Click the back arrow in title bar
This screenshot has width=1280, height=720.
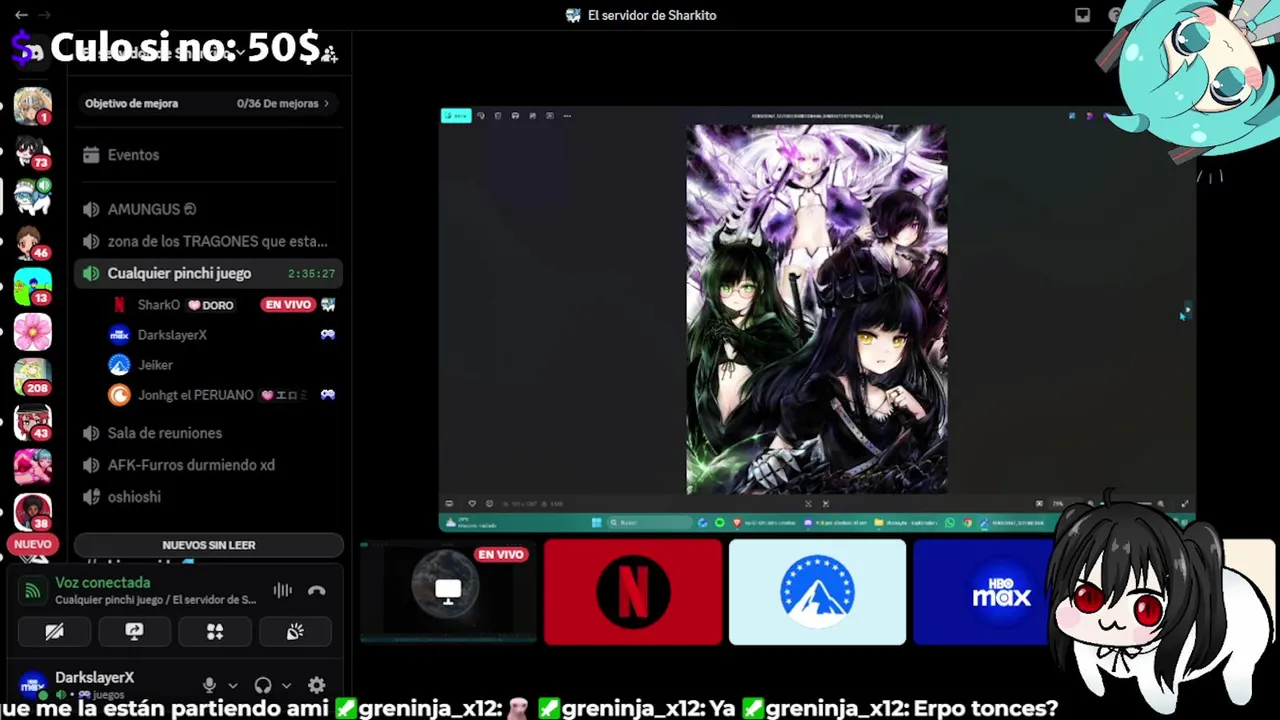pyautogui.click(x=21, y=15)
